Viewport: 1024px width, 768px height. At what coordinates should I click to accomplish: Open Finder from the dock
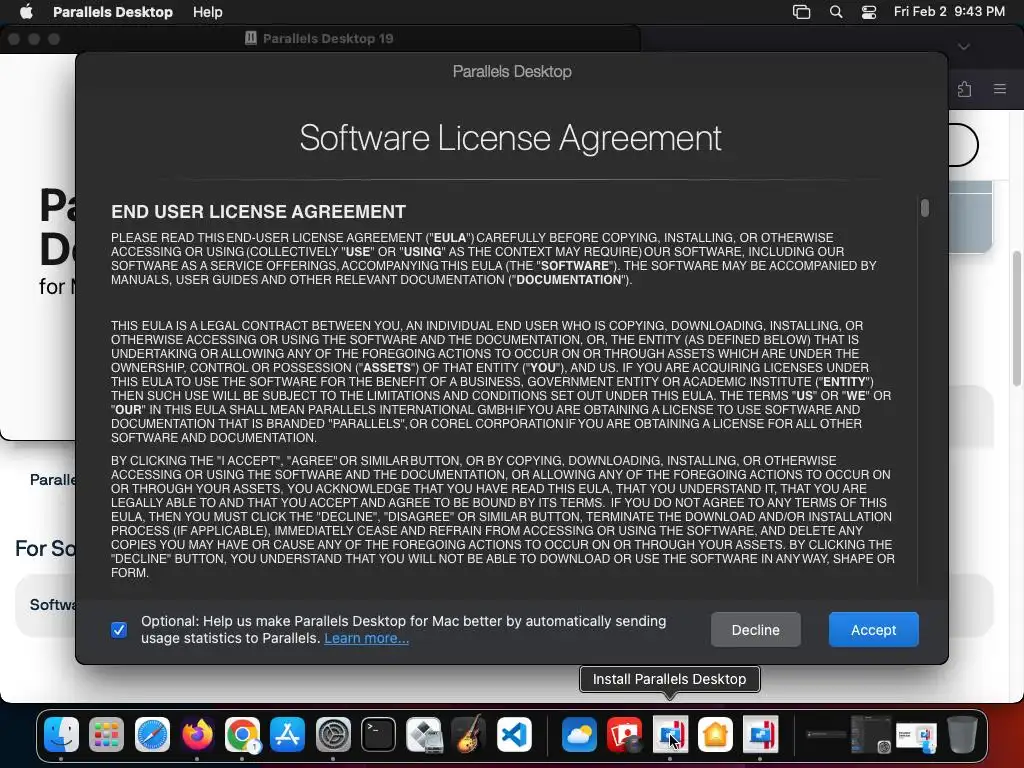click(x=61, y=735)
